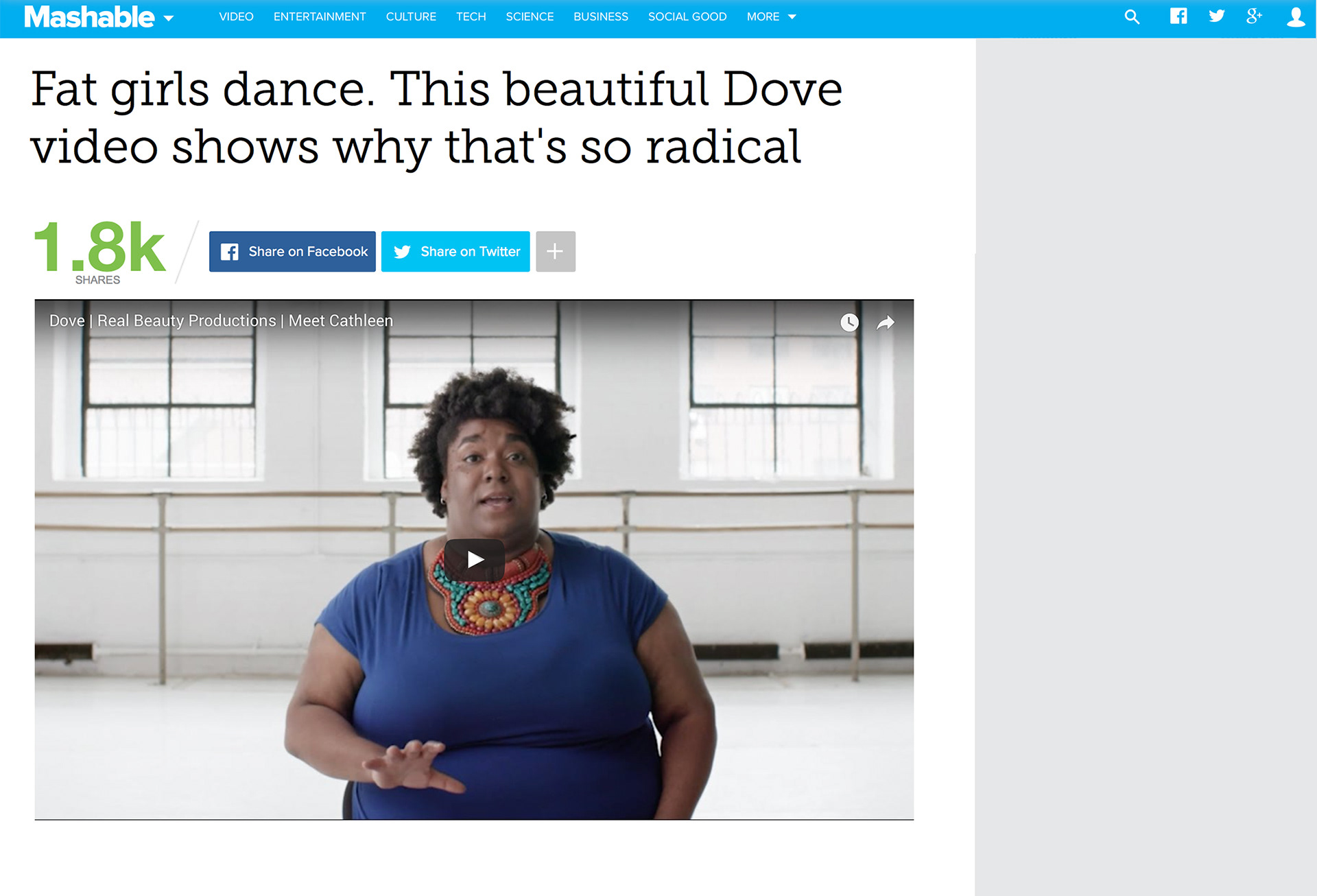1317x896 pixels.
Task: Click the video share arrow icon
Action: [x=886, y=322]
